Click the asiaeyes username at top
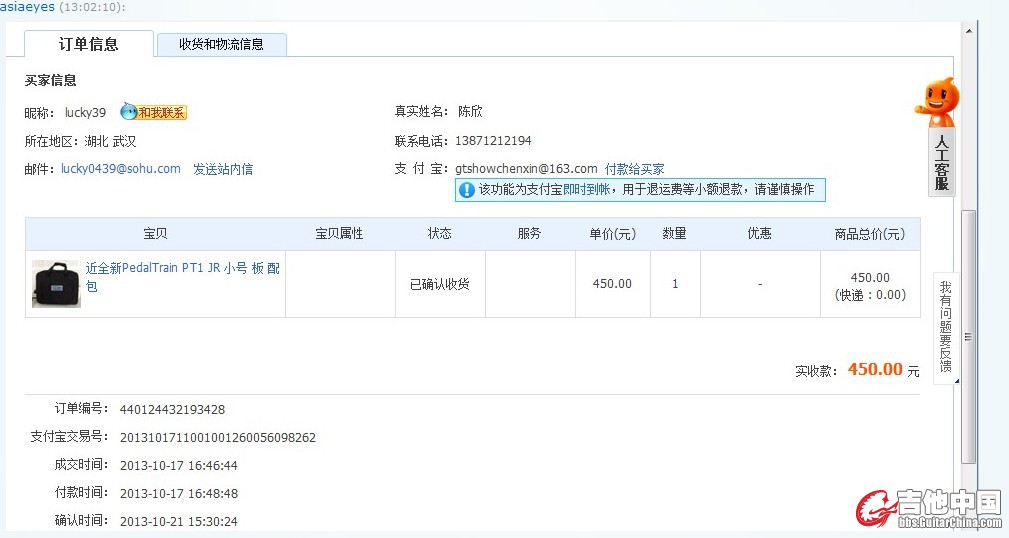The height and width of the screenshot is (538, 1009). coord(28,7)
